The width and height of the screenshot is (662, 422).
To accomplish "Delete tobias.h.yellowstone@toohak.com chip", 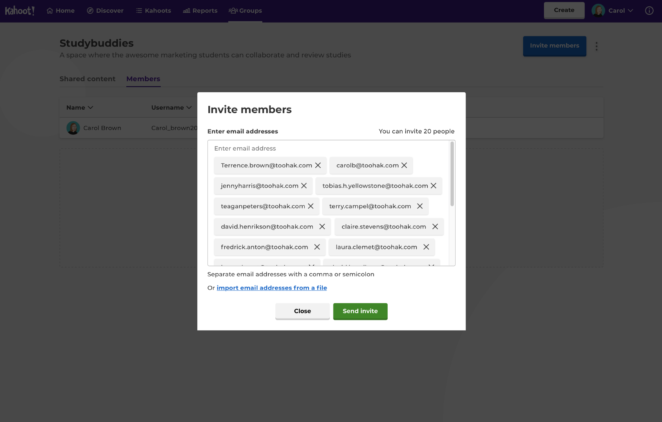I will coord(433,186).
